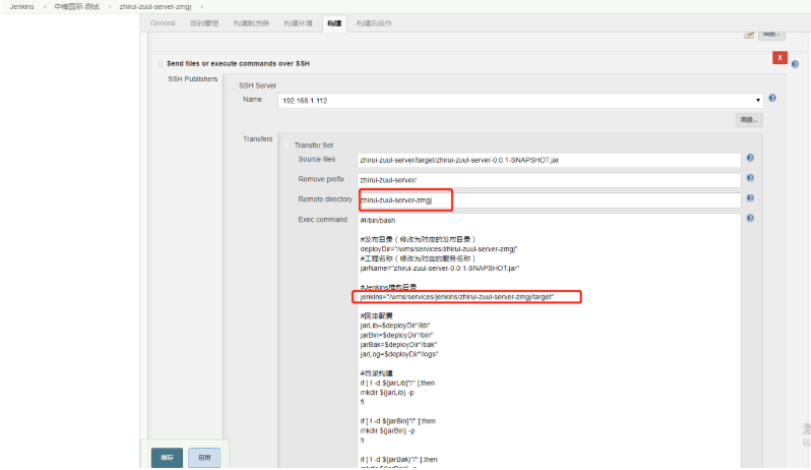Viewport: 811px width, 470px height.
Task: Open help icon for Remove prefix field
Action: (x=750, y=178)
